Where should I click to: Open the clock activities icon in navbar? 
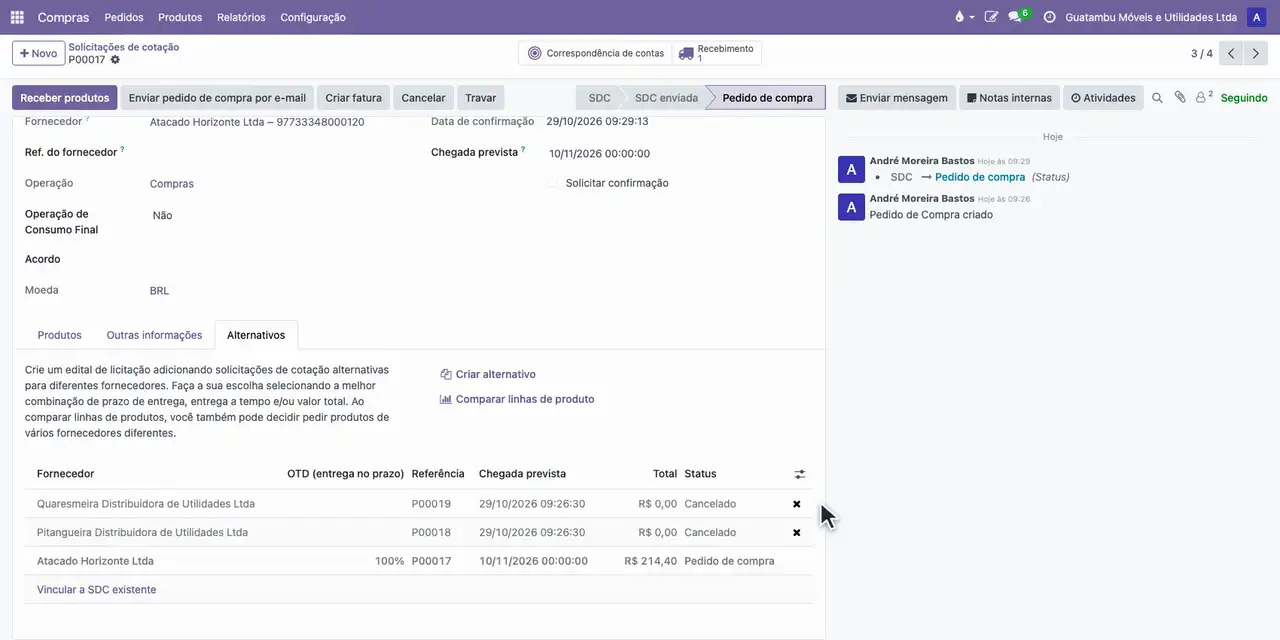coord(1049,17)
